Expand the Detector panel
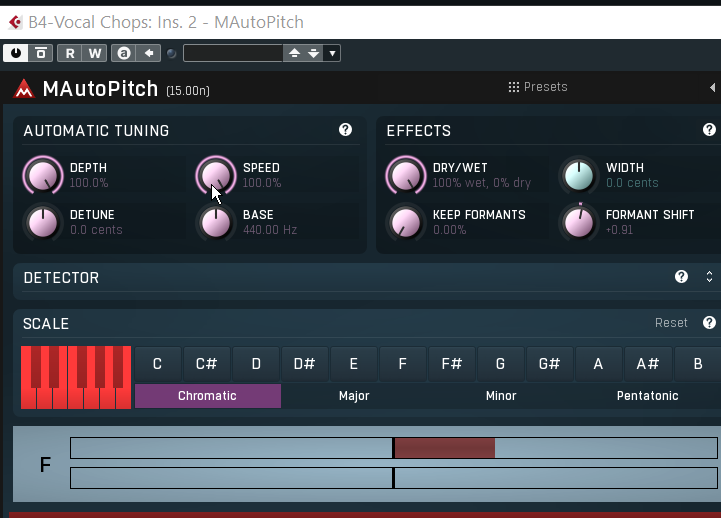The image size is (721, 518). pyautogui.click(x=709, y=277)
